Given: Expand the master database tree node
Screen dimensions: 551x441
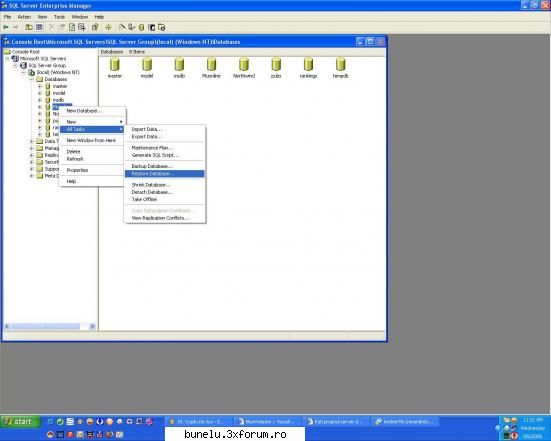Looking at the screenshot, I should pyautogui.click(x=40, y=86).
